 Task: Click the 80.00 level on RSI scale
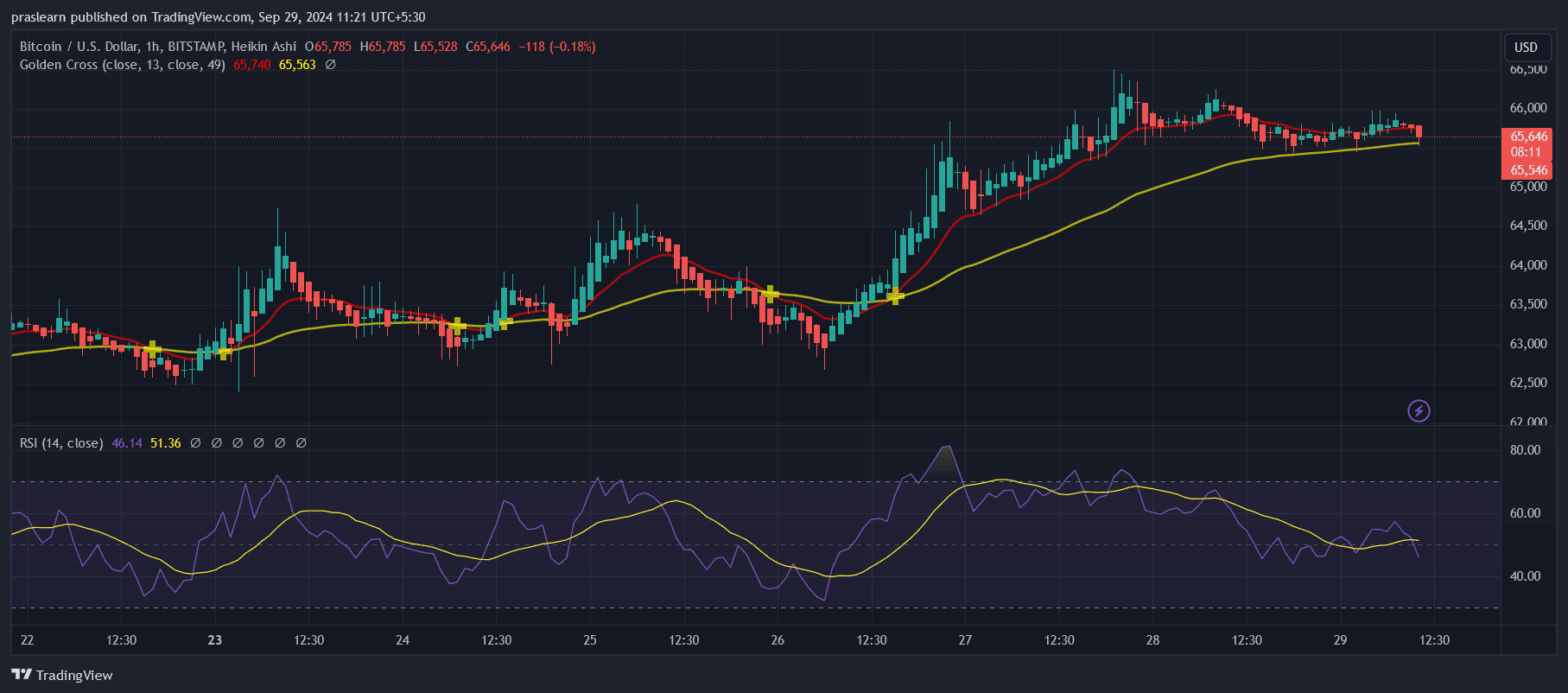(x=1525, y=450)
